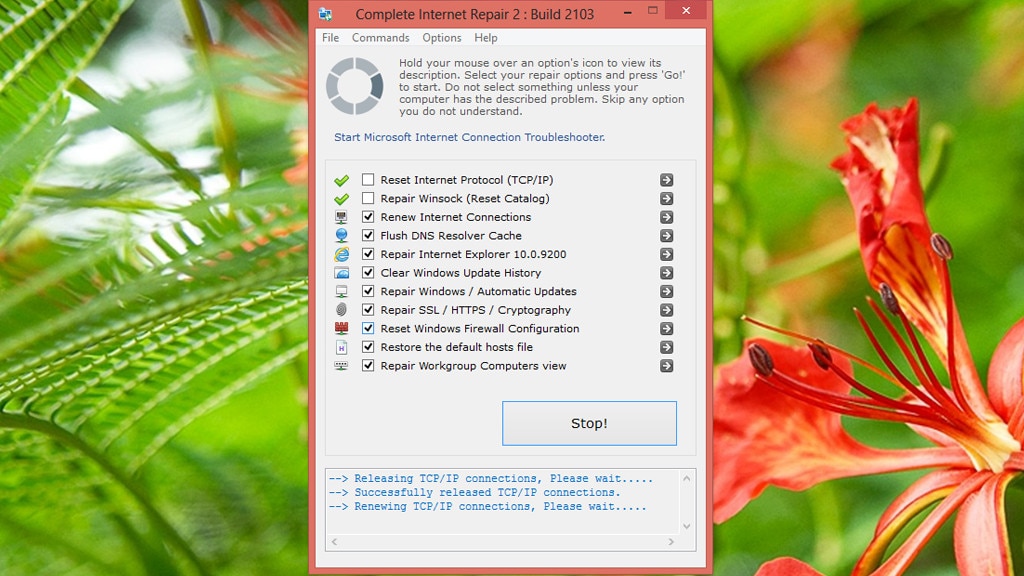Screen dimensions: 1024x576
Task: Open Start Microsoft Internet Connection Troubleshooter link
Action: point(470,137)
